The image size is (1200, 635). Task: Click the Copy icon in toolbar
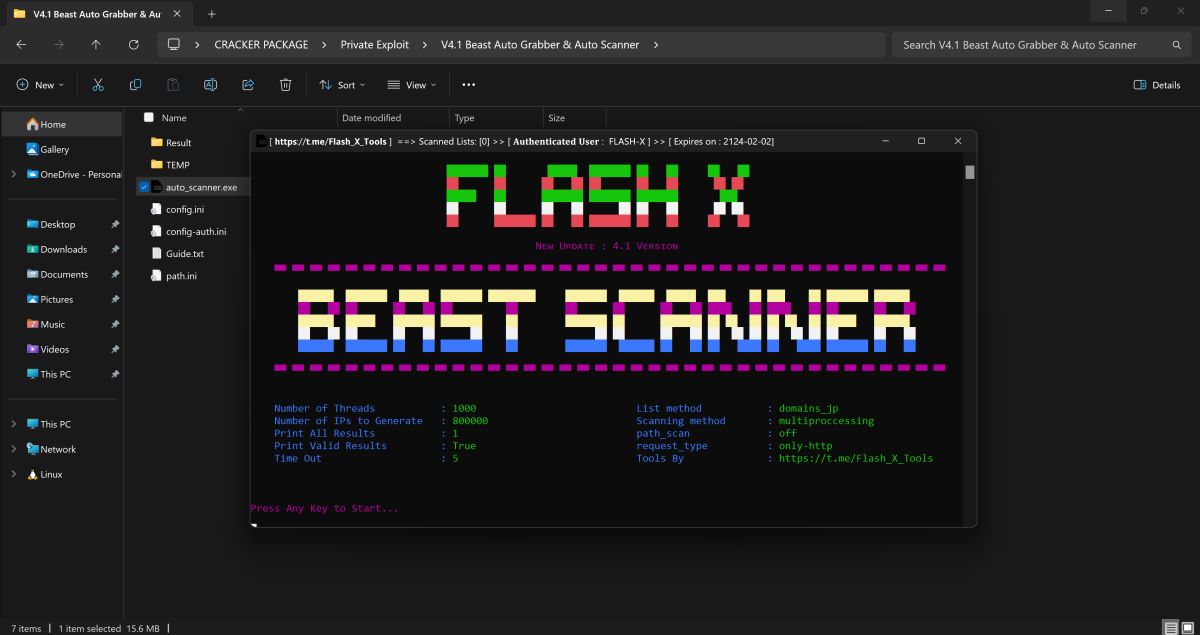(x=135, y=85)
